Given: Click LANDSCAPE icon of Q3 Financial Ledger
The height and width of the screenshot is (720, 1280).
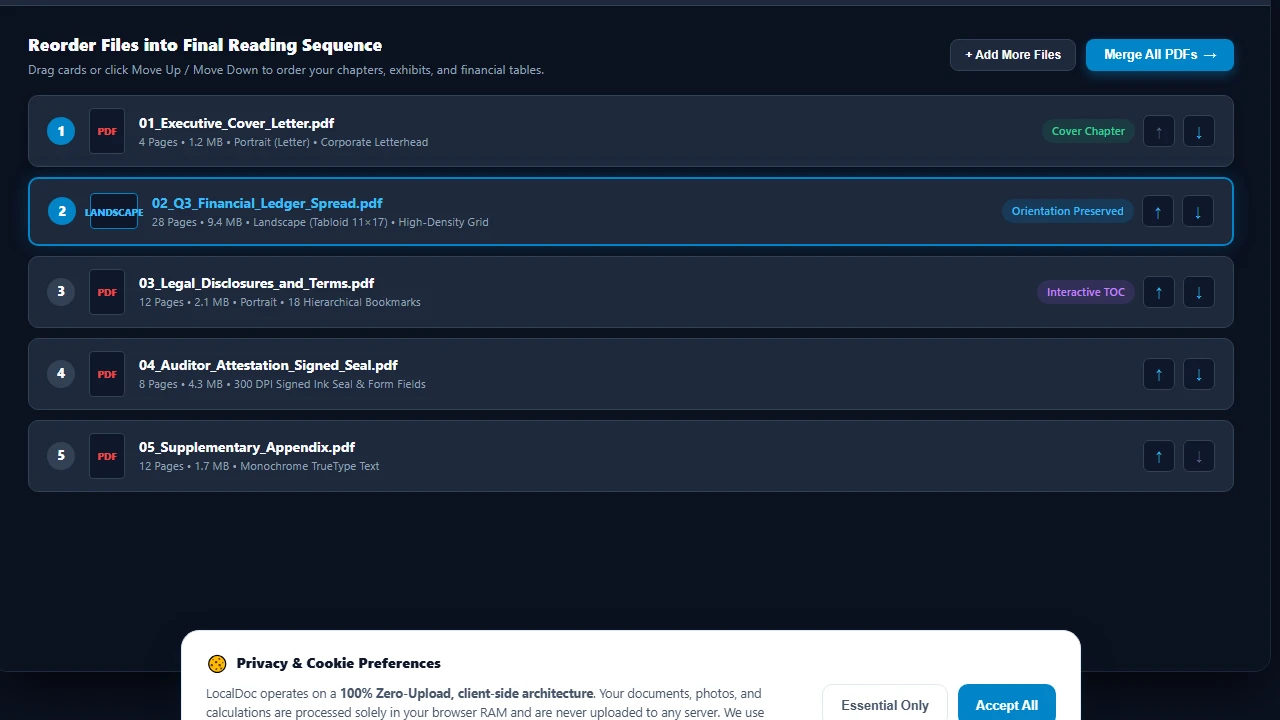Looking at the screenshot, I should 114,211.
